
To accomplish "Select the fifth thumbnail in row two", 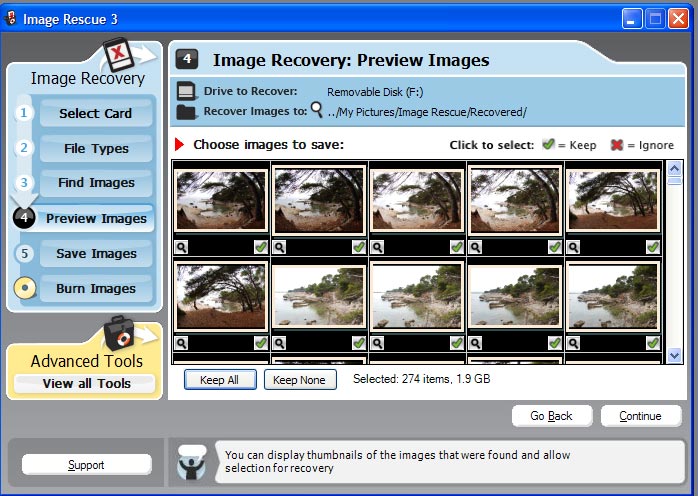I will tap(613, 297).
